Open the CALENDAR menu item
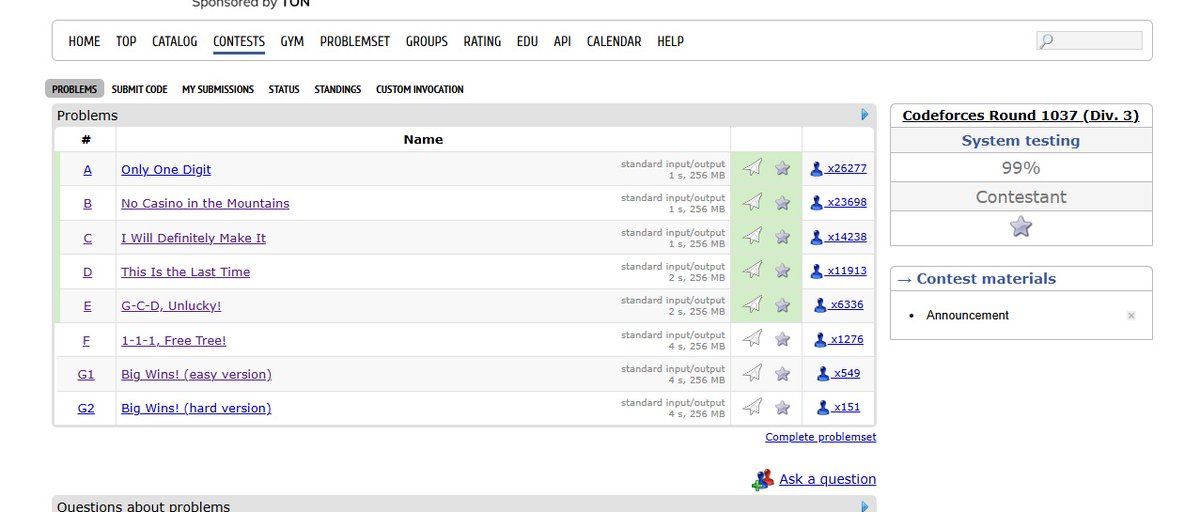Viewport: 1200px width, 512px height. pyautogui.click(x=614, y=41)
